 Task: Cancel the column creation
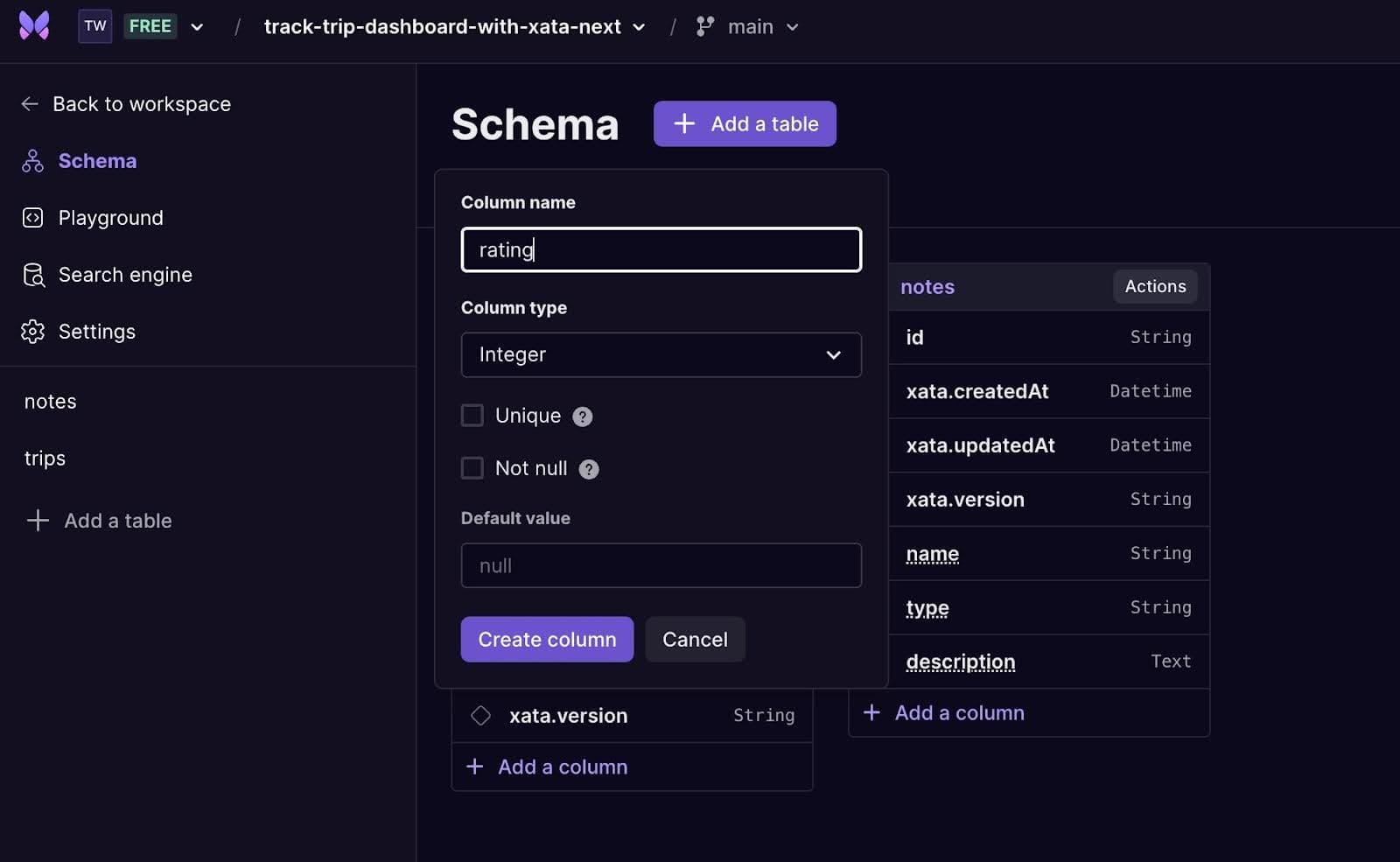point(695,640)
